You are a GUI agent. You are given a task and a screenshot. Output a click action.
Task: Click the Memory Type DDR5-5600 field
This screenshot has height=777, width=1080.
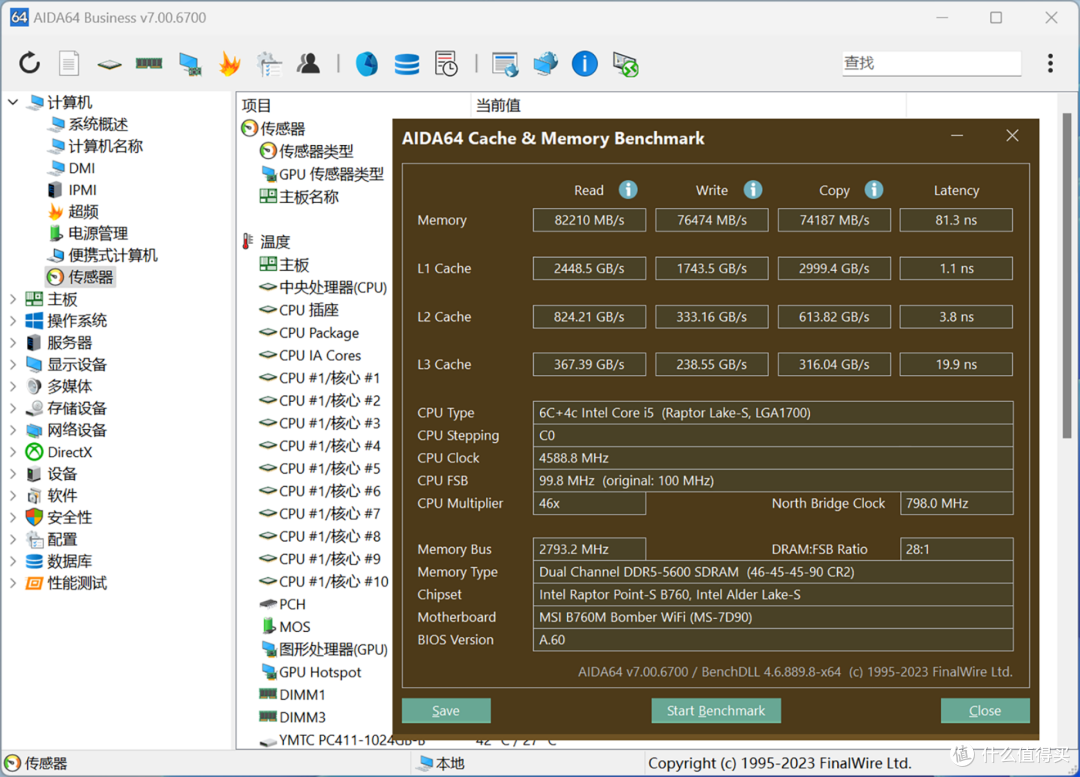coord(773,572)
